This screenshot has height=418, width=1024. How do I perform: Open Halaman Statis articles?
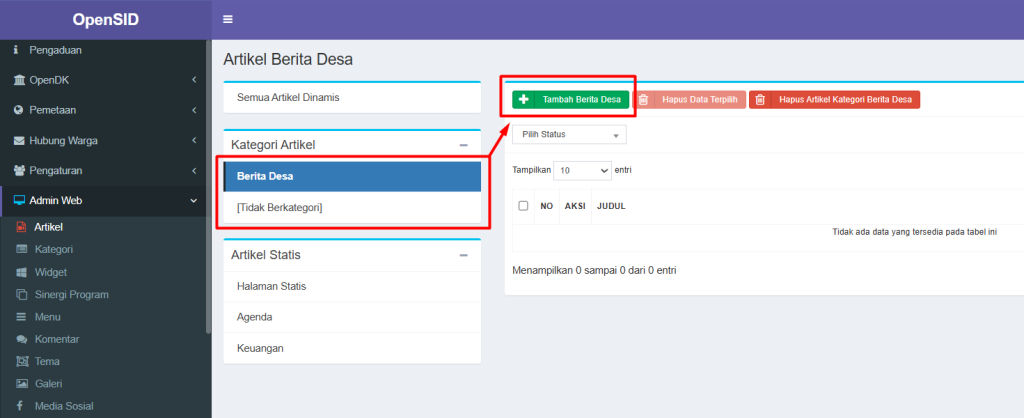352,286
